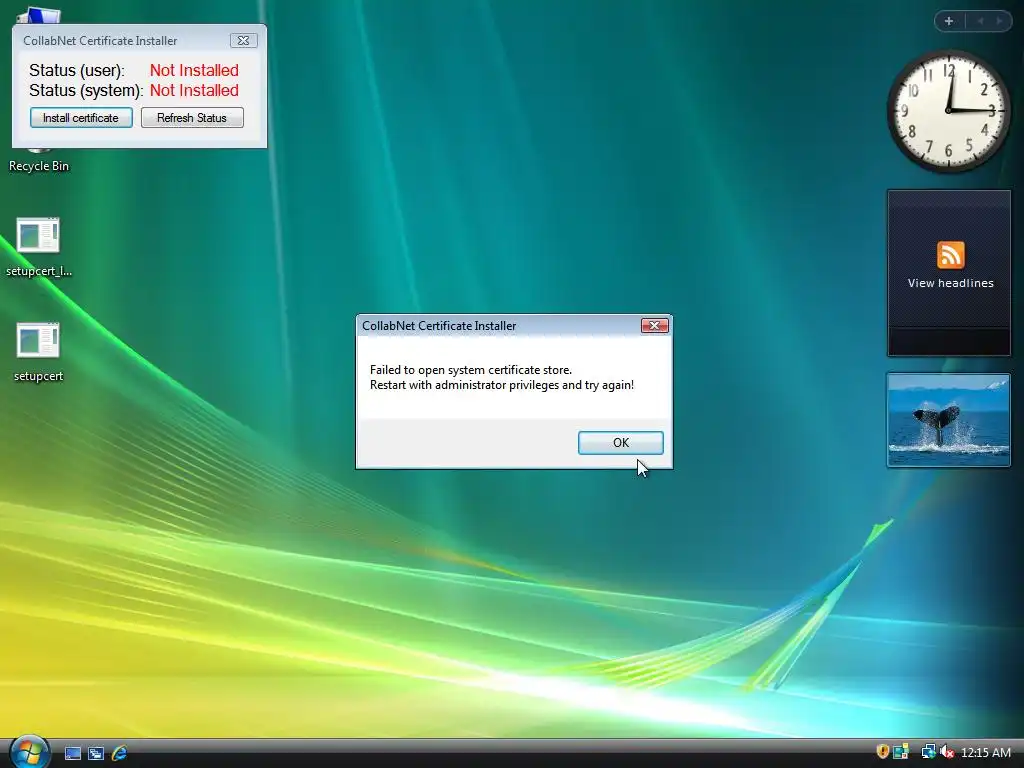The width and height of the screenshot is (1024, 768).
Task: Open the Windows Security shield tray icon
Action: [x=882, y=752]
